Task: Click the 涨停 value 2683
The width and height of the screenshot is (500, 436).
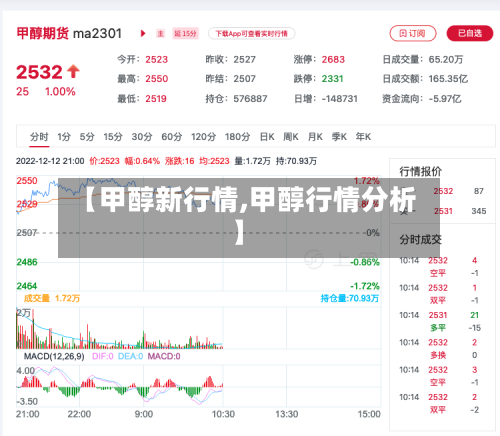Action: point(333,60)
